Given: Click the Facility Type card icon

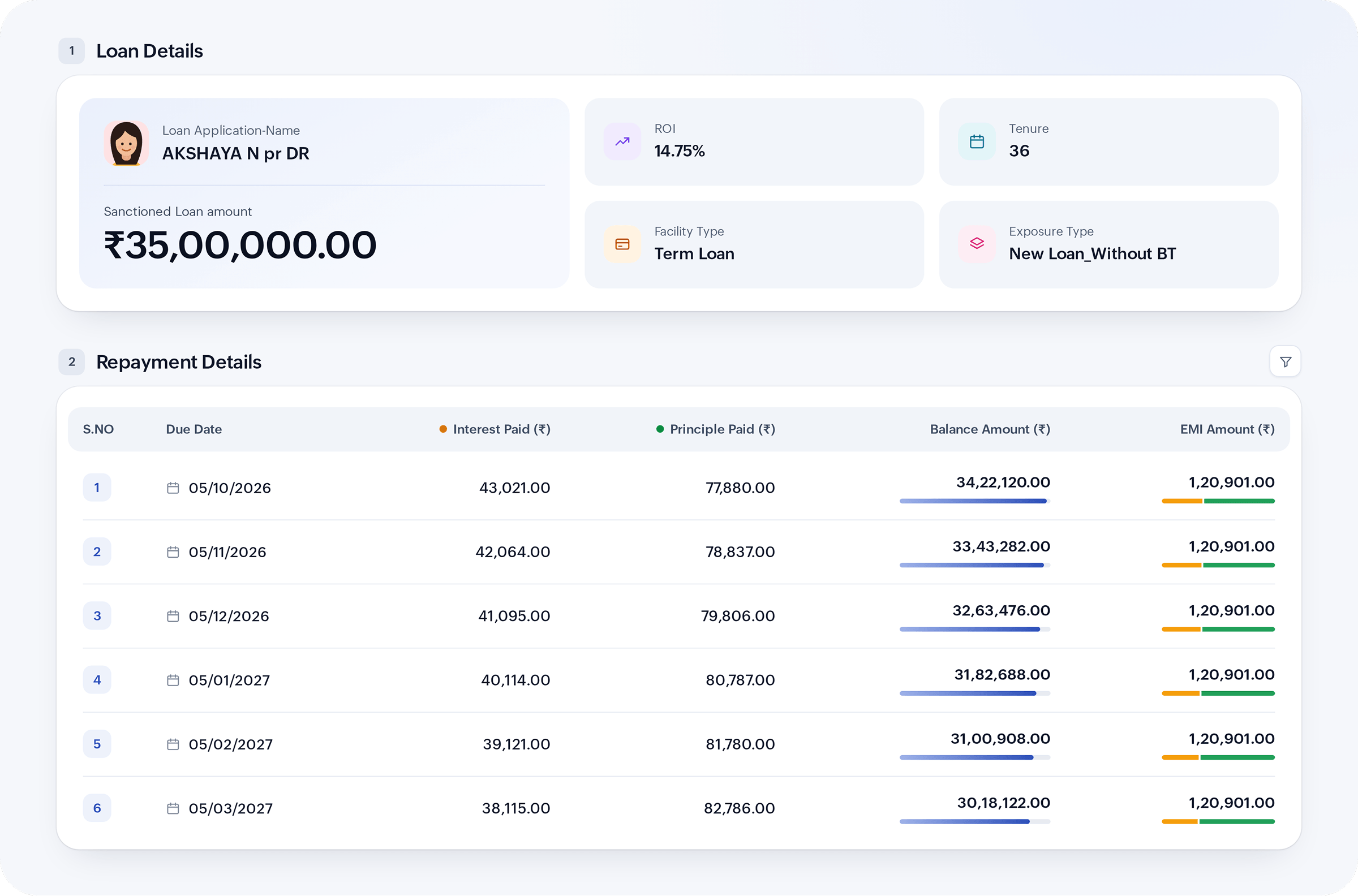Looking at the screenshot, I should (622, 244).
